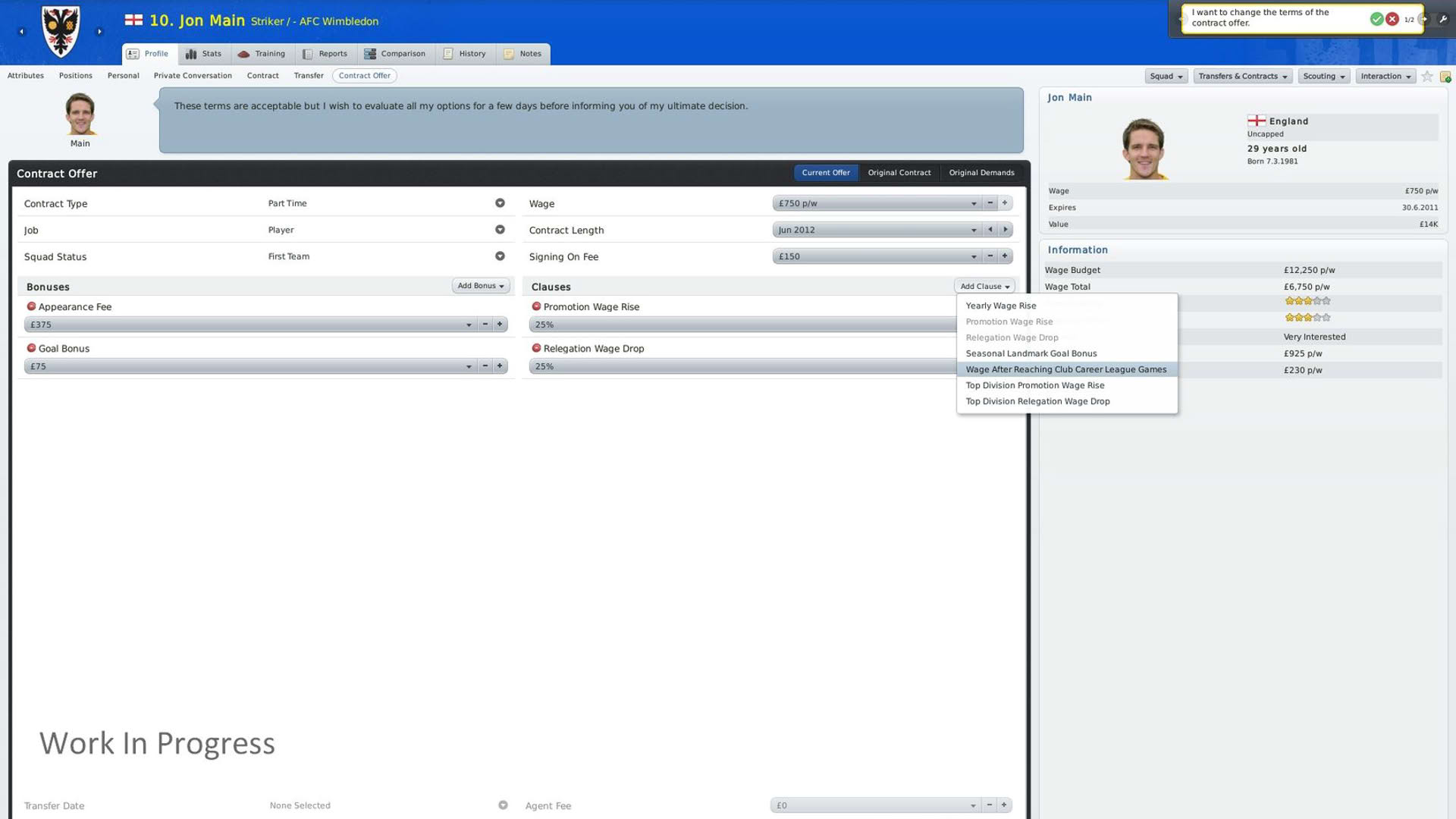
Task: Increase Goal Bonus with plus button
Action: coord(500,366)
